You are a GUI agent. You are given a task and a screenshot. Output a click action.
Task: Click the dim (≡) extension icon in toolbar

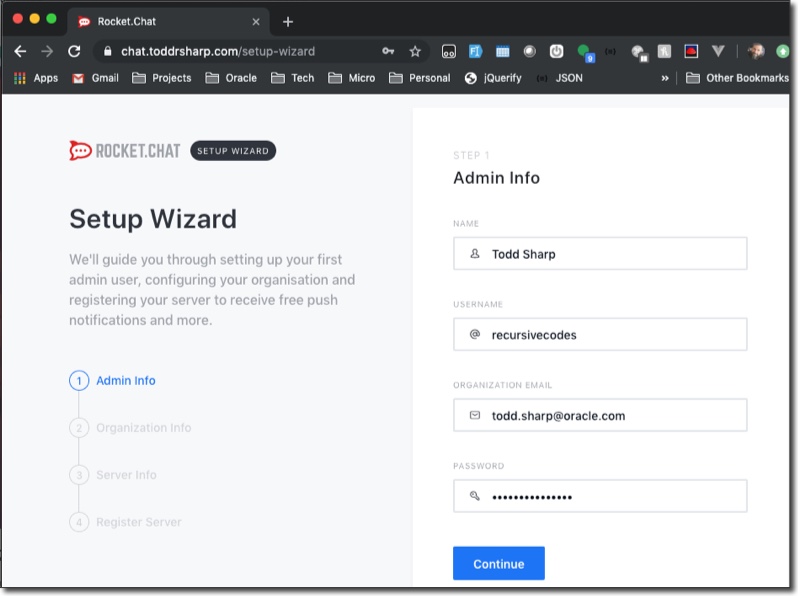610,51
